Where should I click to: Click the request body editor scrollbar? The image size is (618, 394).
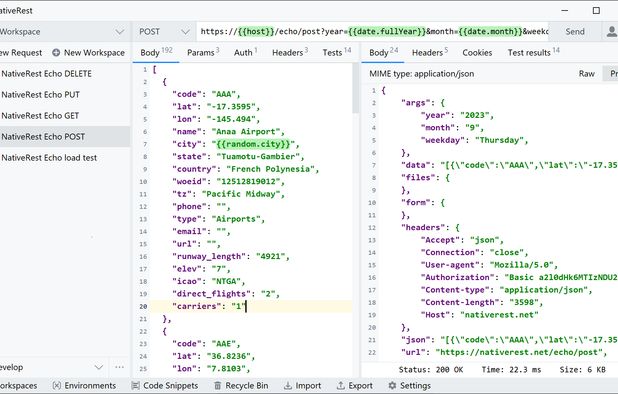(x=356, y=89)
